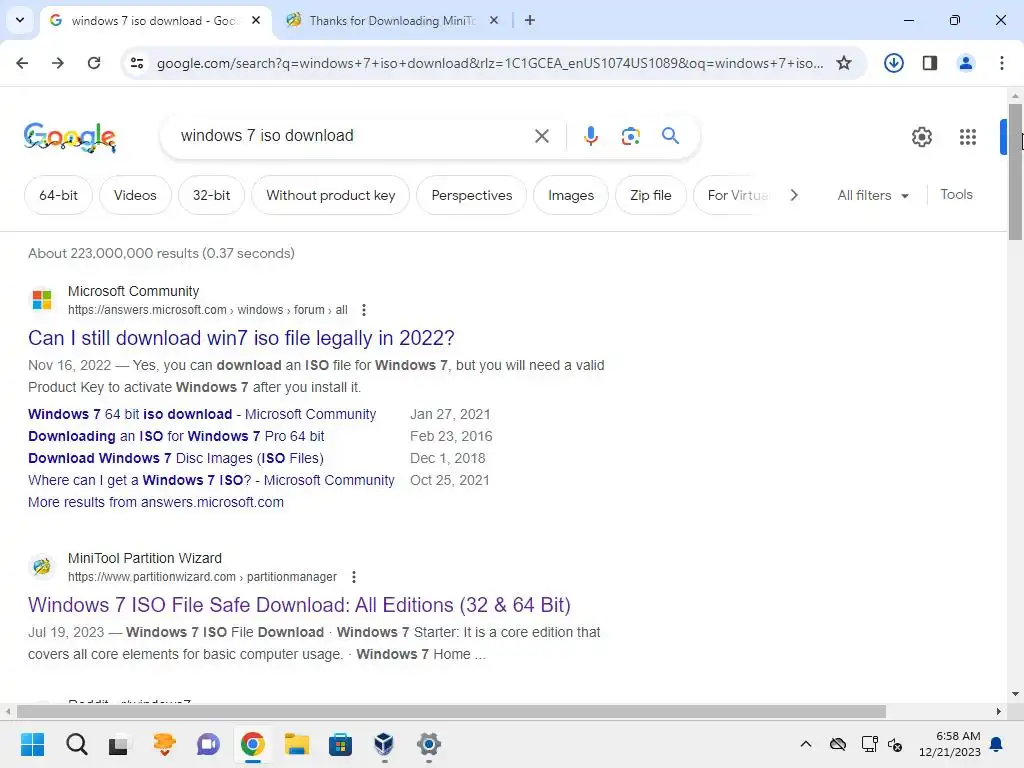Click the address bar URL

click(490, 63)
